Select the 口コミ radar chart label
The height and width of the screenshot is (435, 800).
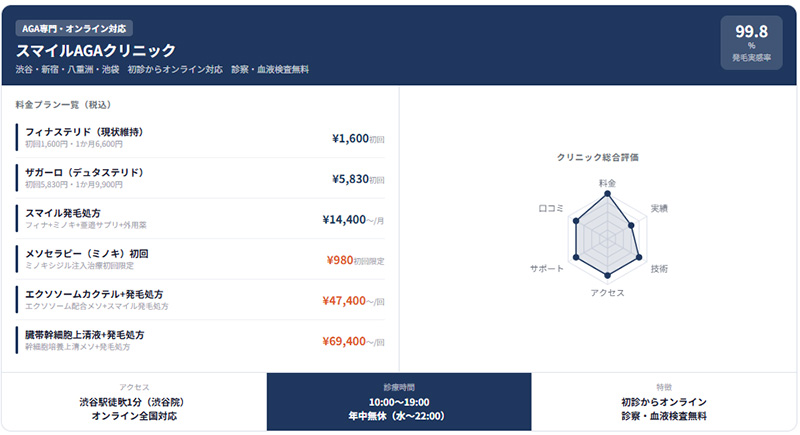click(552, 208)
